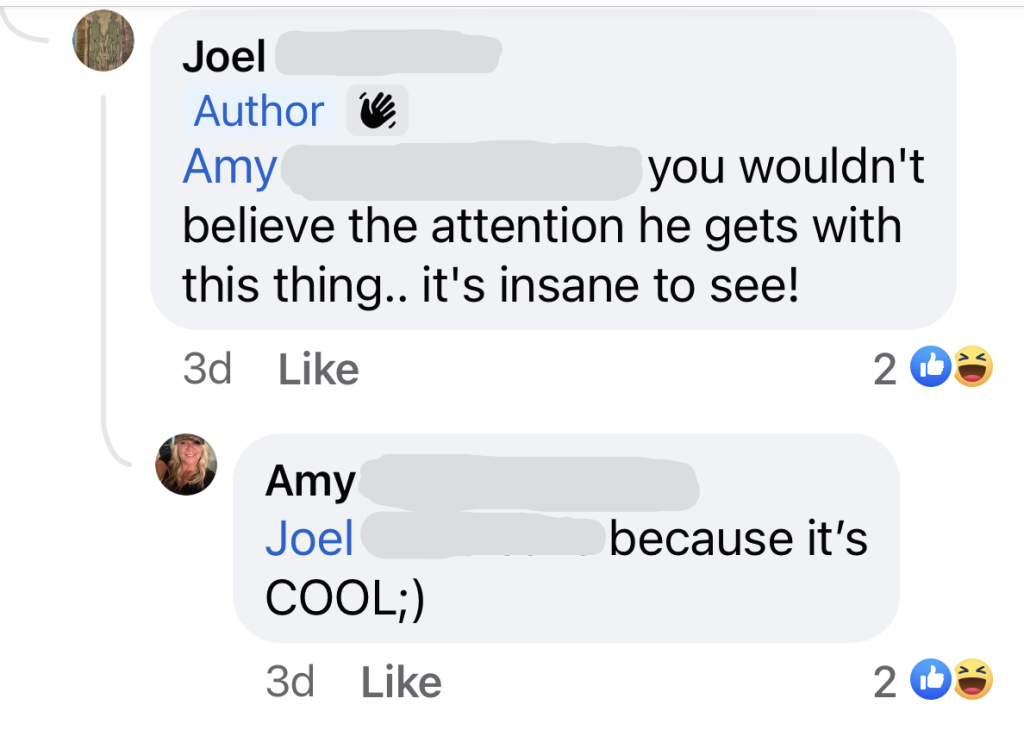1024x736 pixels.
Task: Open reaction count on Joel's comment
Action: 884,370
